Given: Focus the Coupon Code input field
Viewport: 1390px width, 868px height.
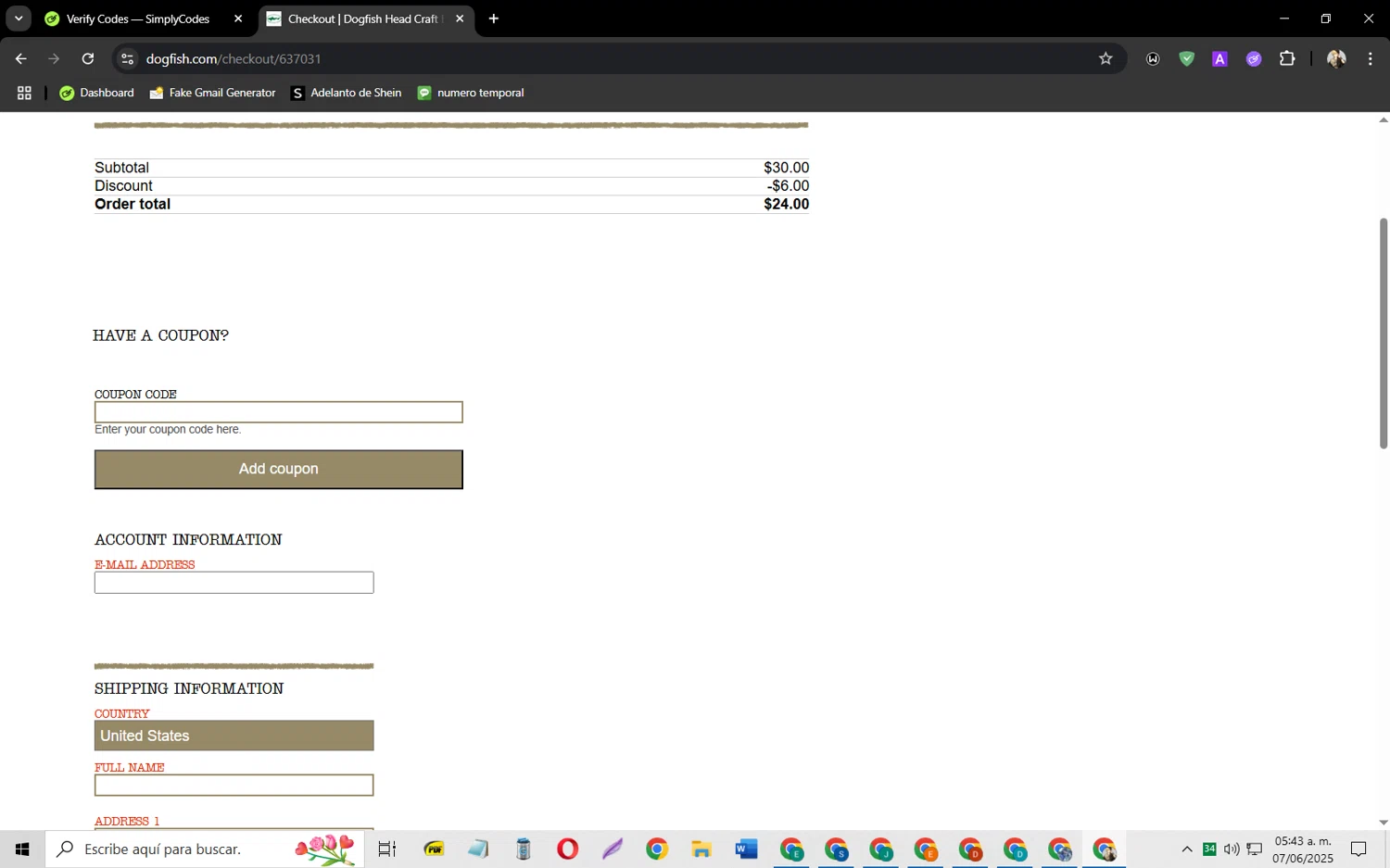Looking at the screenshot, I should click(279, 412).
